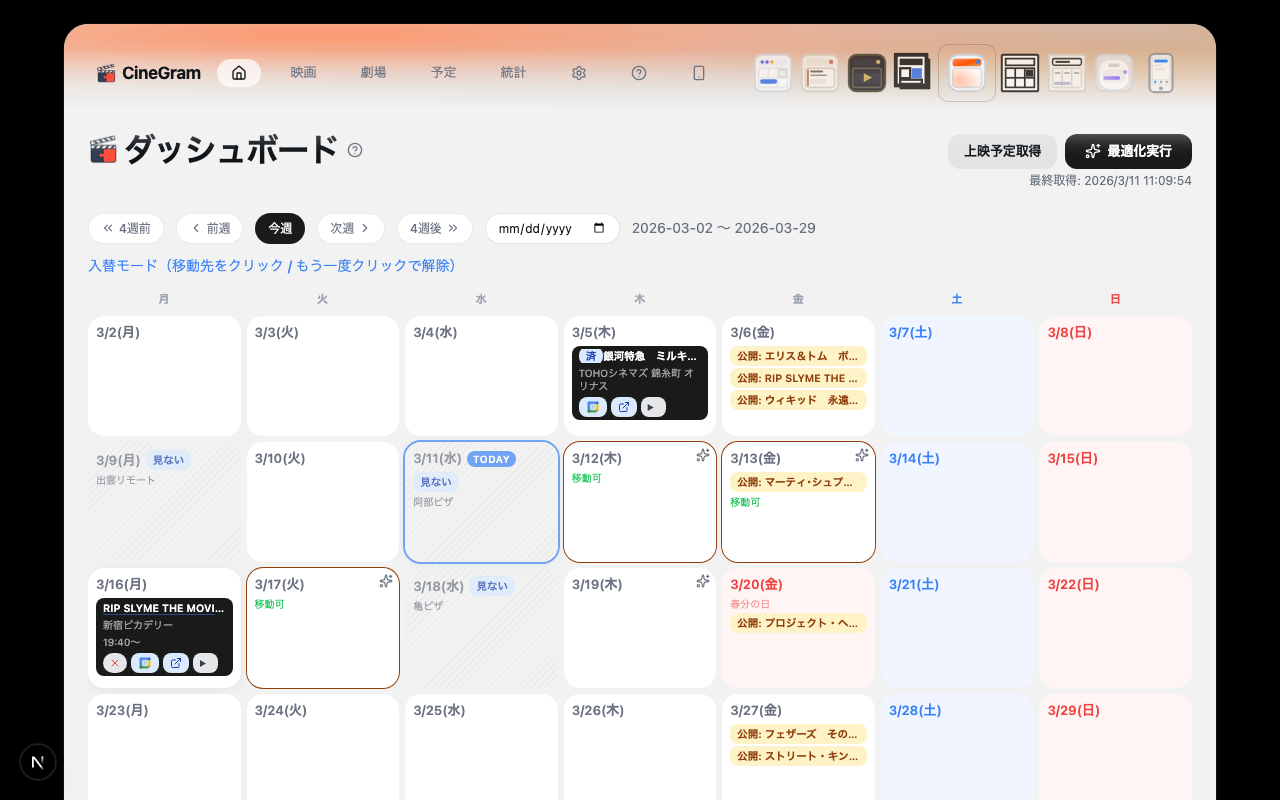
Task: Open settings via the gear icon
Action: [x=578, y=73]
